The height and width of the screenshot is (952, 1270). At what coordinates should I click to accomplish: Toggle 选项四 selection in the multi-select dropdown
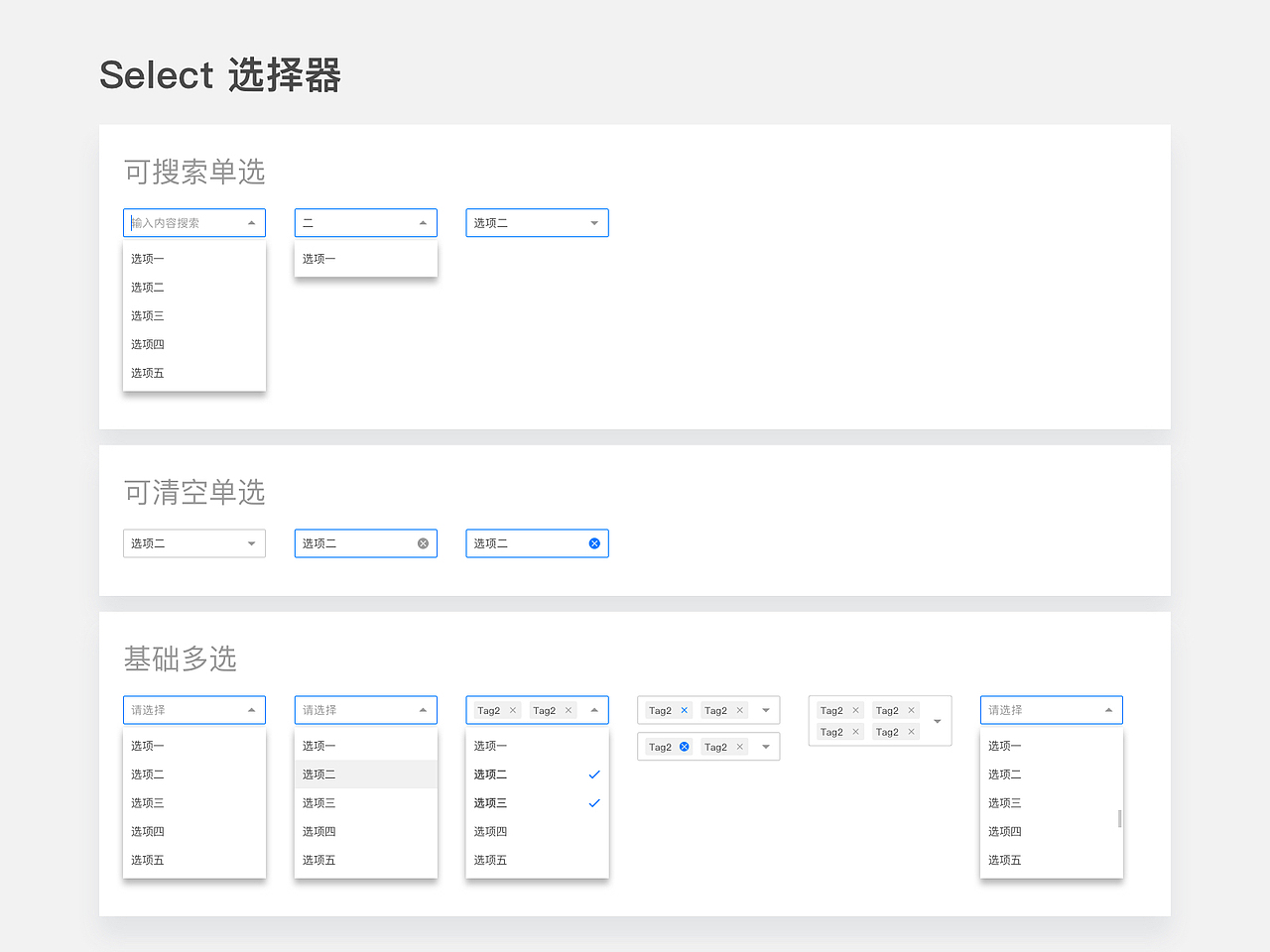(489, 831)
